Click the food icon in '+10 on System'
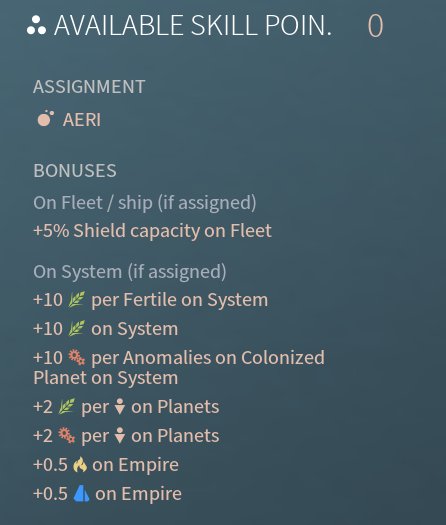Viewport: 446px width, 525px height. click(x=76, y=328)
